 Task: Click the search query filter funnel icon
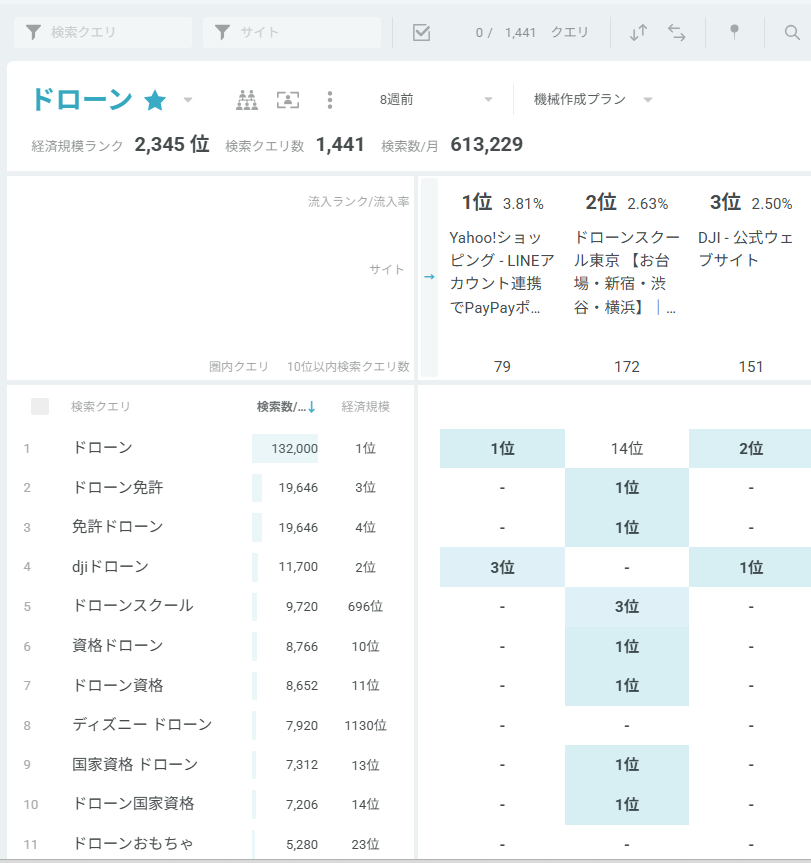(x=34, y=32)
